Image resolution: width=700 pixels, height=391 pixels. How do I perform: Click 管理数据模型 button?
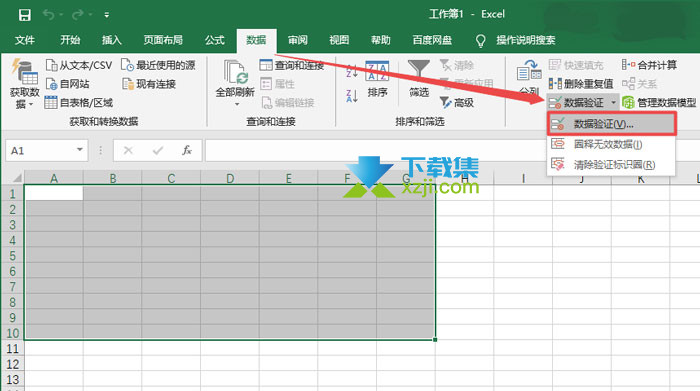(659, 103)
